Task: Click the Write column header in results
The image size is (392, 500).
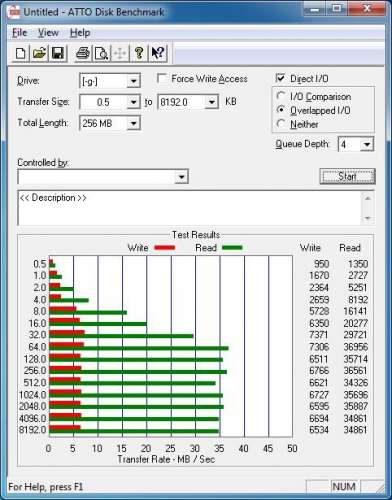Action: (310, 248)
